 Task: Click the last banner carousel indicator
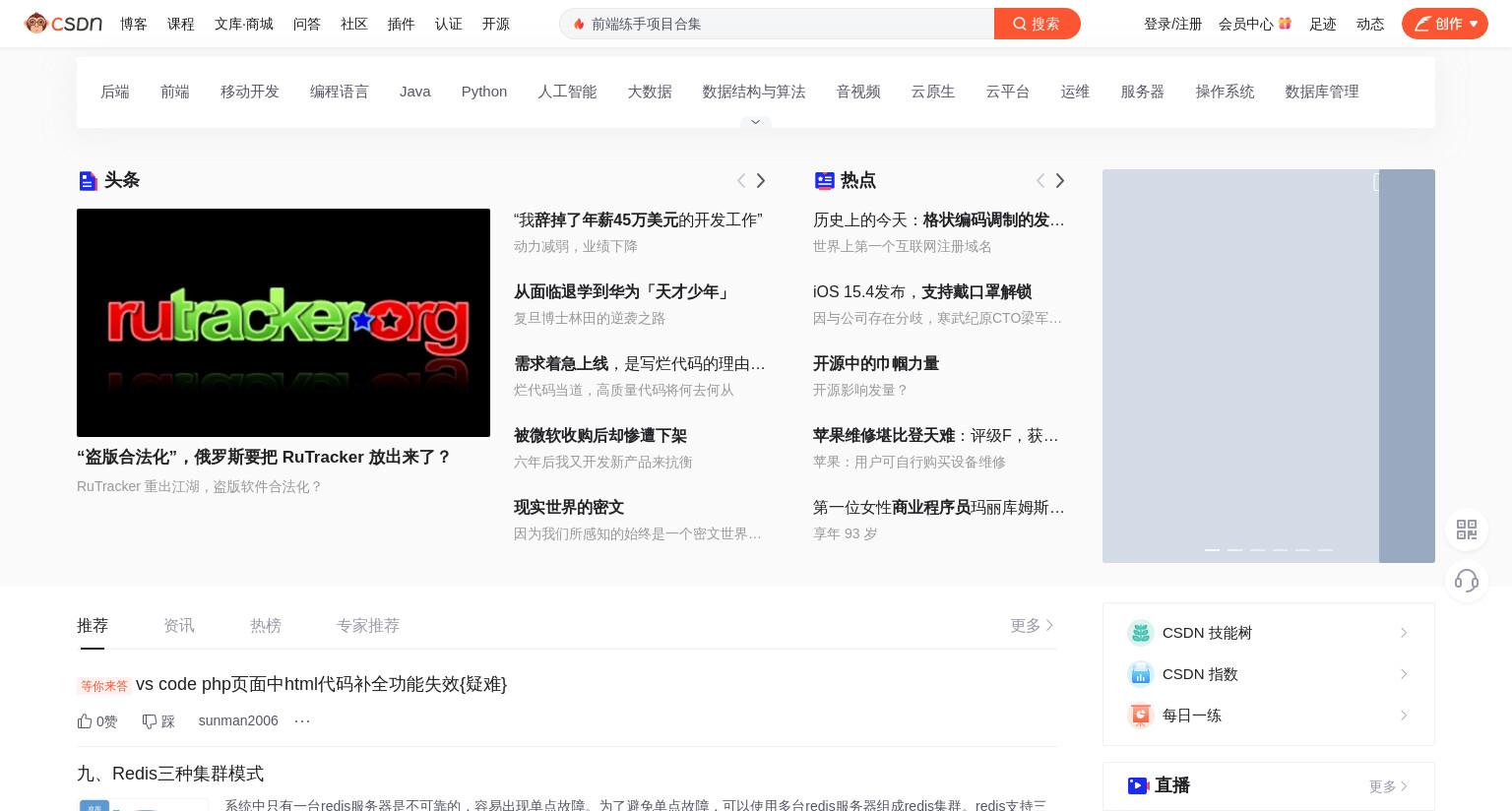click(1325, 549)
